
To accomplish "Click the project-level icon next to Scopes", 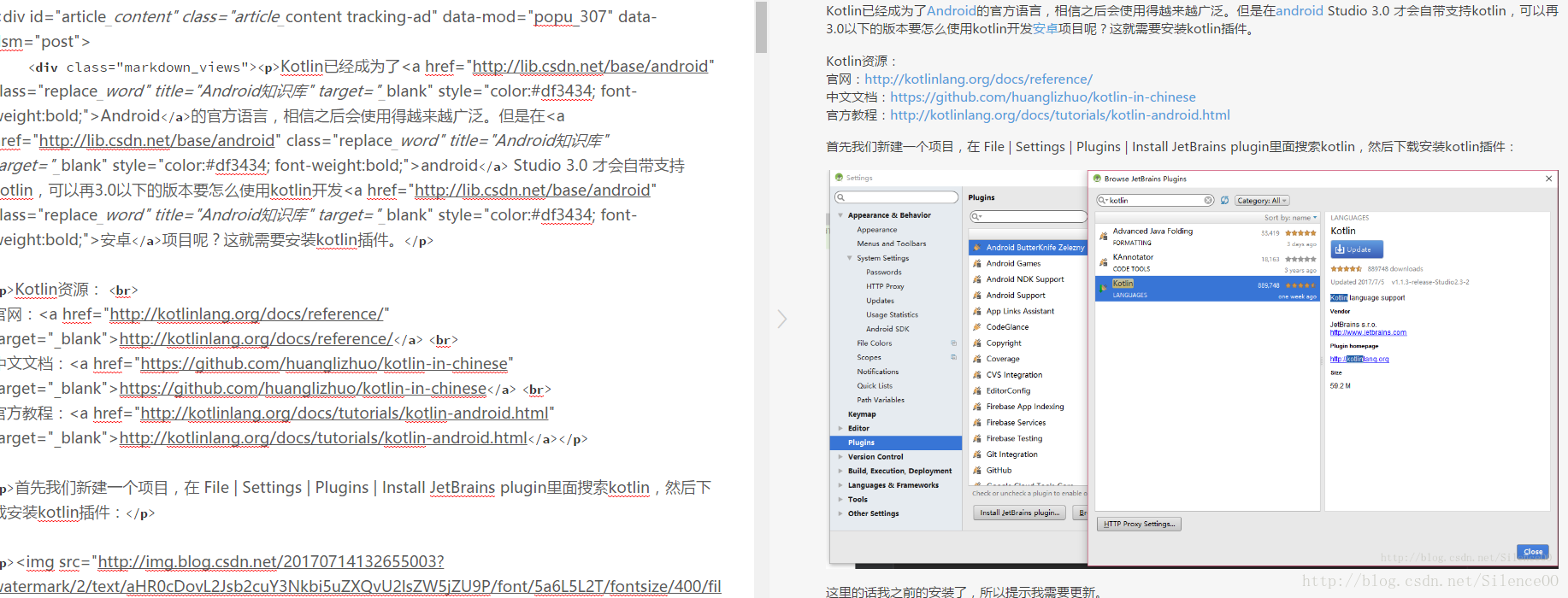I will [x=953, y=357].
